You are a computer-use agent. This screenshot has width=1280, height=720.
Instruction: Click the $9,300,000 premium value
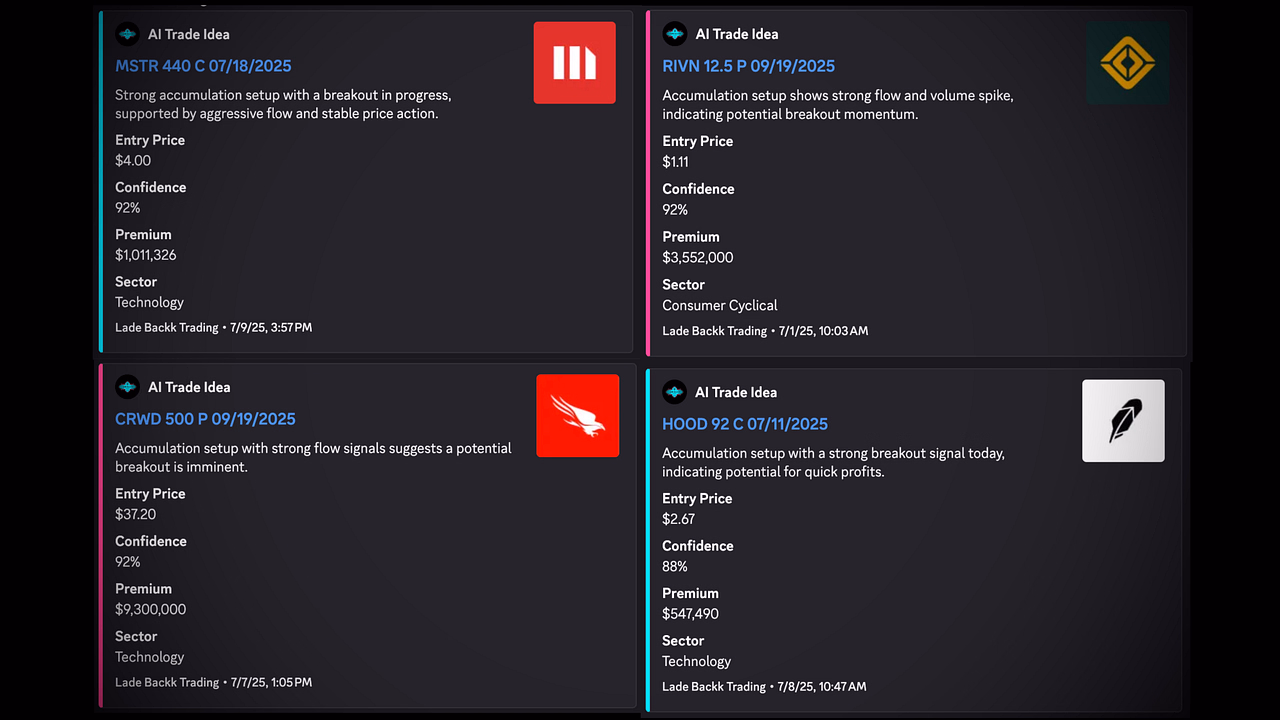click(x=150, y=609)
